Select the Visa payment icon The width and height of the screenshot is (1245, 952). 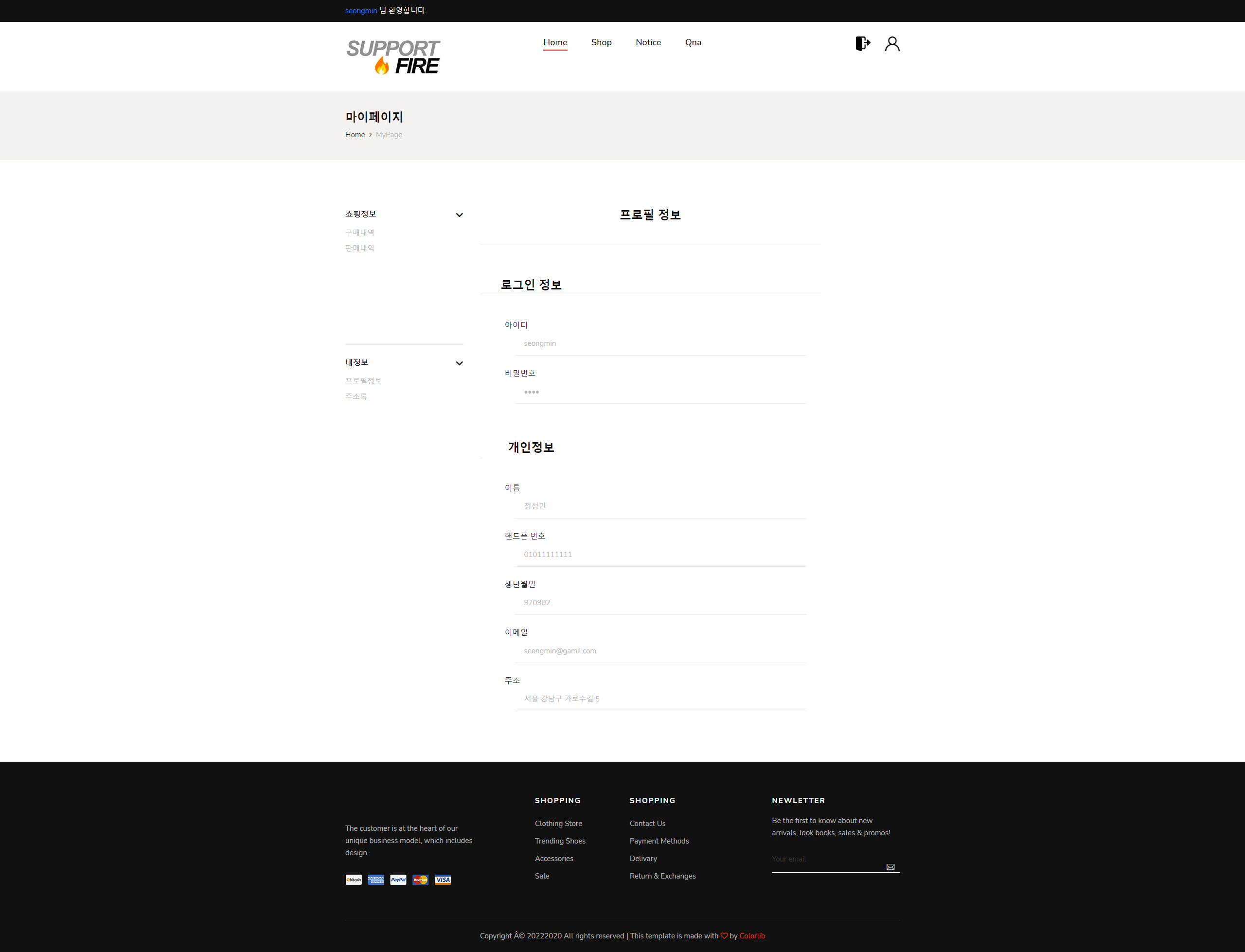point(443,880)
